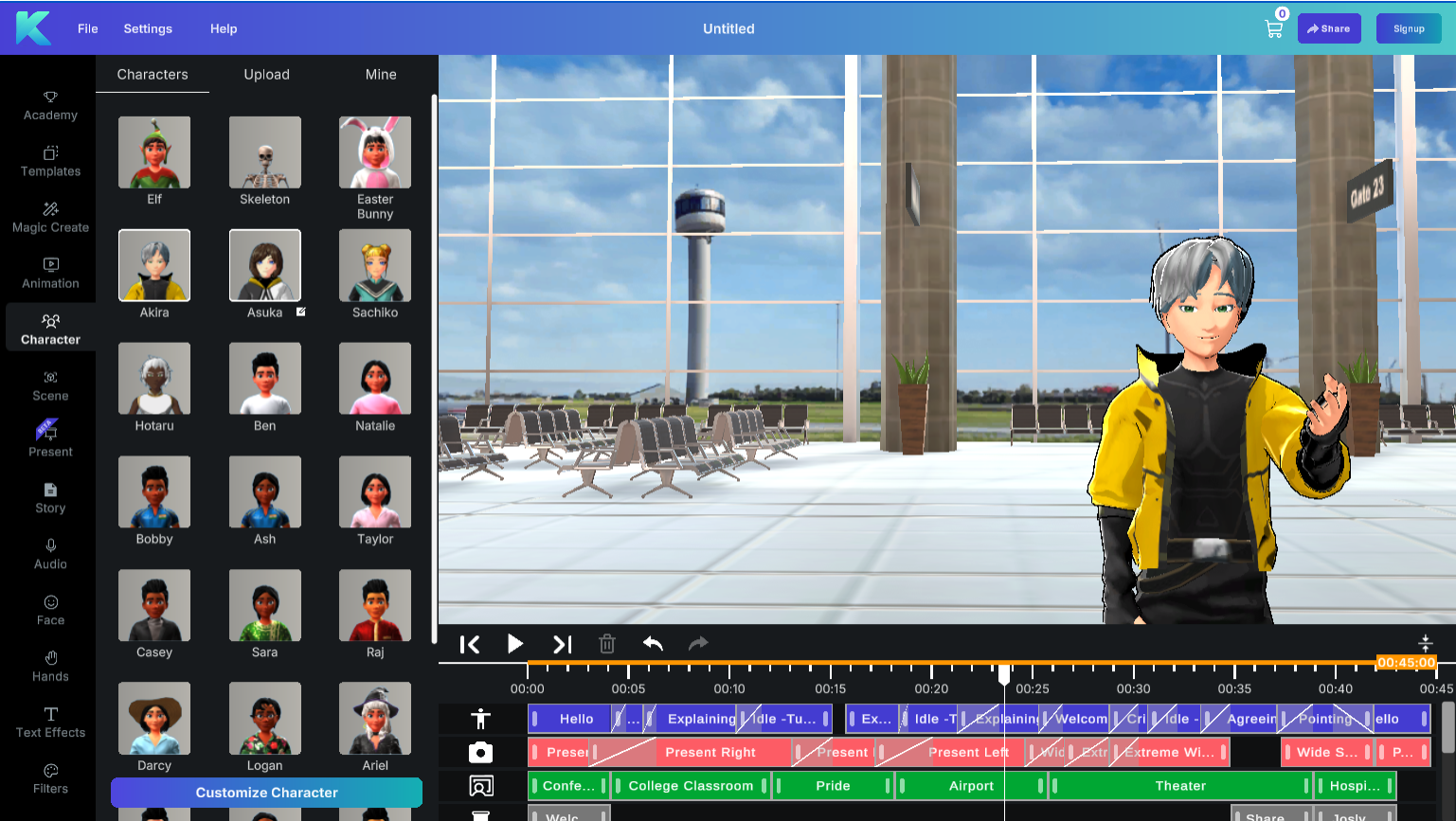This screenshot has height=821, width=1456.
Task: Switch to the Upload tab
Action: click(266, 74)
